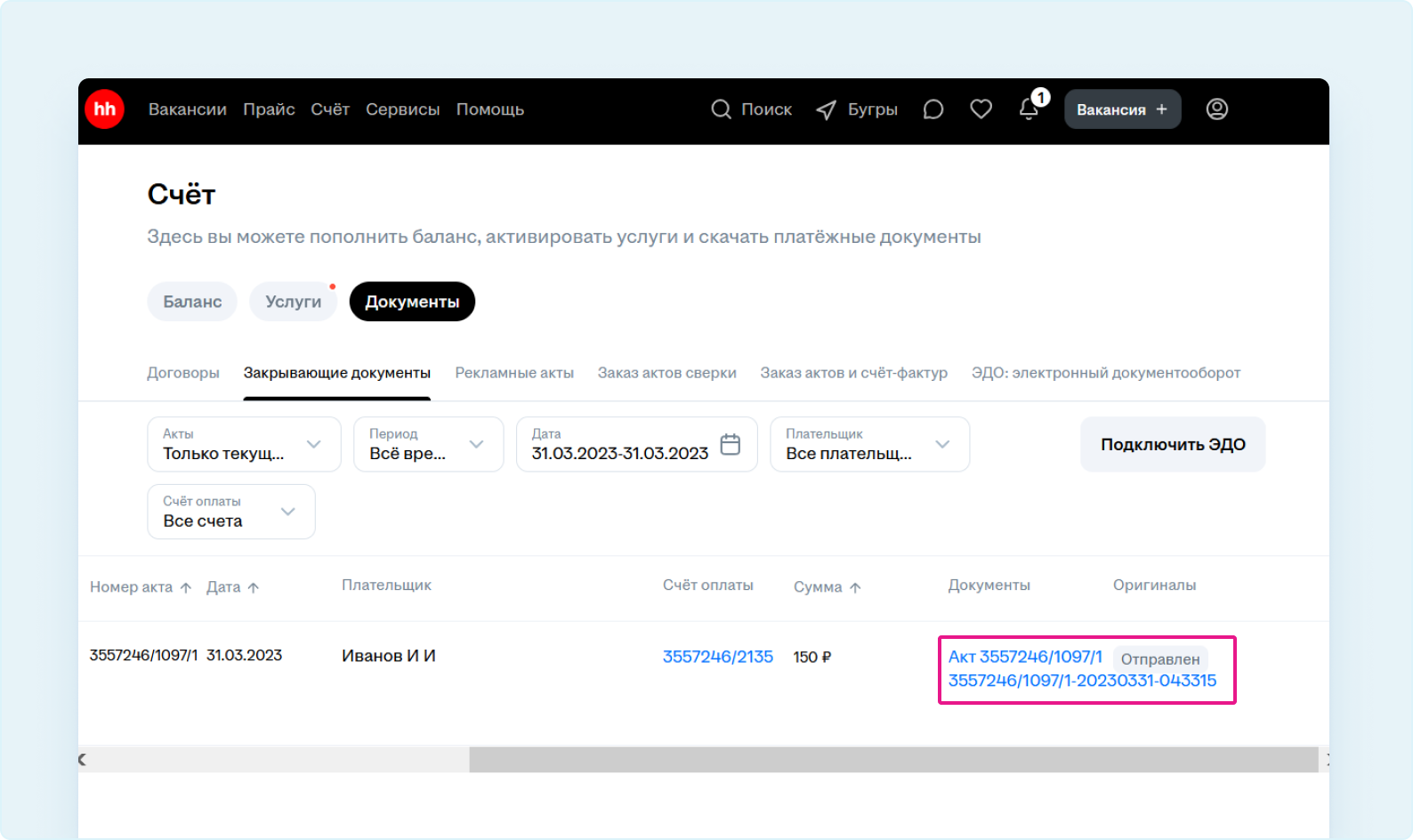This screenshot has width=1413, height=840.
Task: Open user profile avatar icon
Action: point(1216,109)
